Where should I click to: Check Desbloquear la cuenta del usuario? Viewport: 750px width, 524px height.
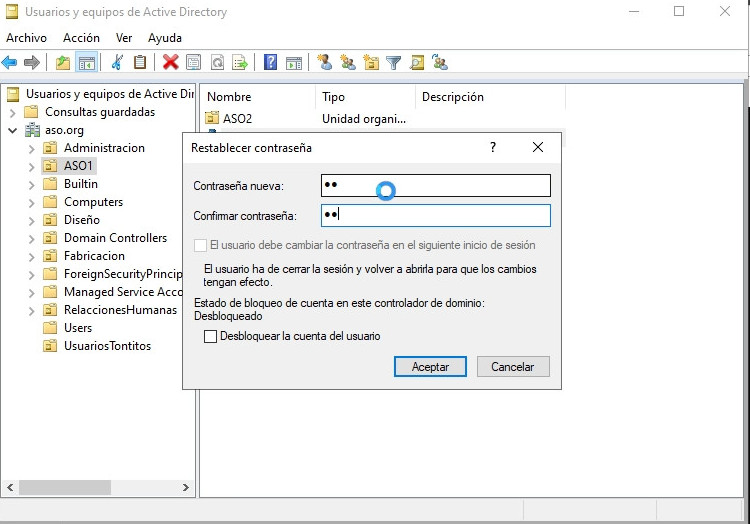click(210, 337)
